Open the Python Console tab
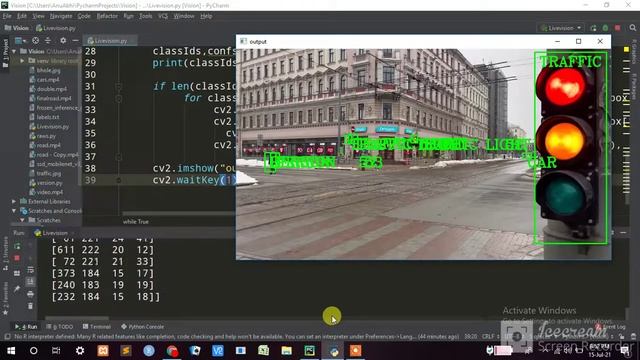 (x=142, y=327)
